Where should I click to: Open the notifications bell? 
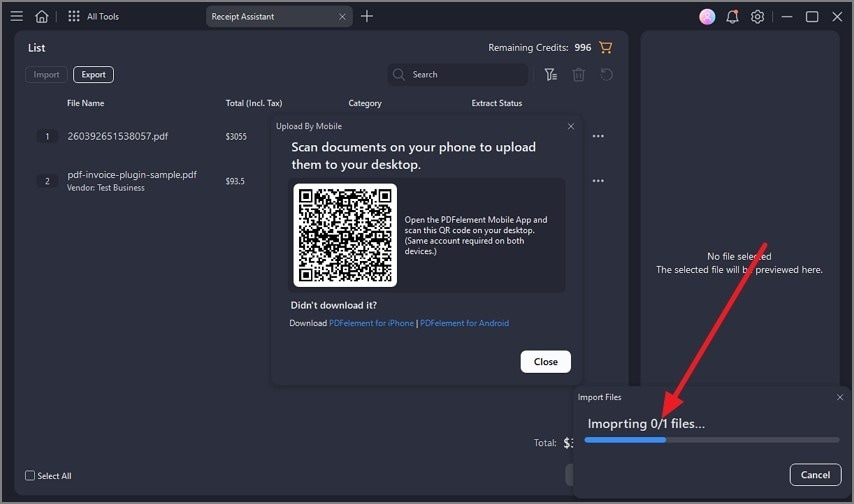click(732, 17)
